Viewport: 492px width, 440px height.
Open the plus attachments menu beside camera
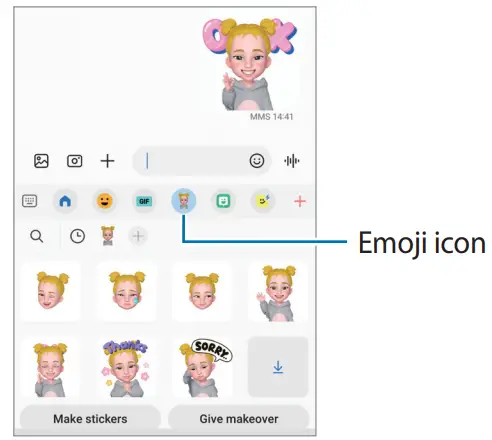click(107, 161)
